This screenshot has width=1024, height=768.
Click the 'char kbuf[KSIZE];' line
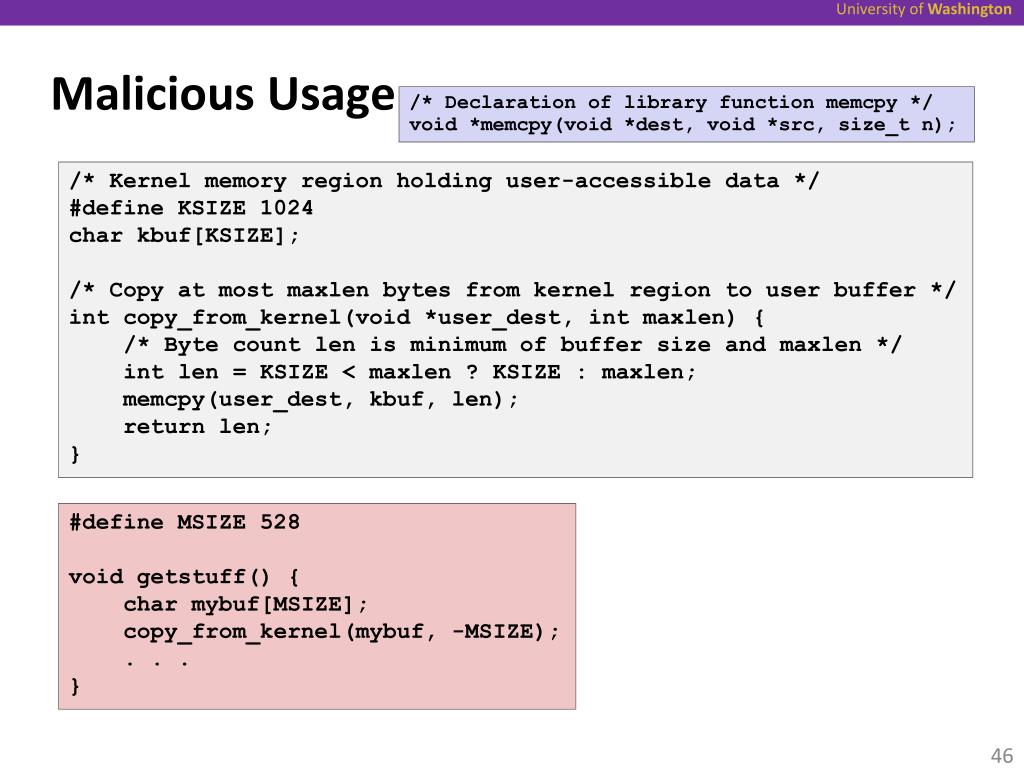(184, 235)
